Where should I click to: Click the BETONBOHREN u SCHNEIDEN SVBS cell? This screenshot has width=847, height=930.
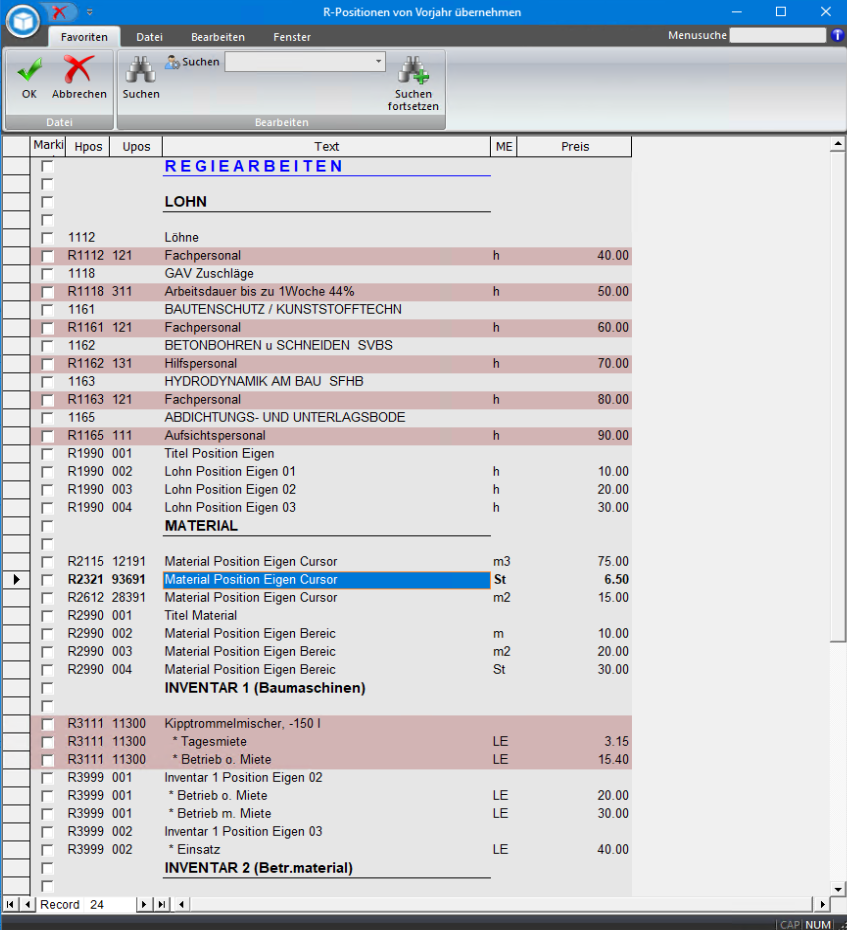pos(326,345)
